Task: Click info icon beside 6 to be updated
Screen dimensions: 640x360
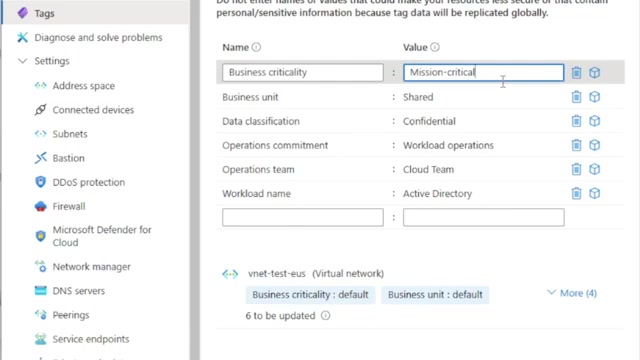Action: point(325,316)
